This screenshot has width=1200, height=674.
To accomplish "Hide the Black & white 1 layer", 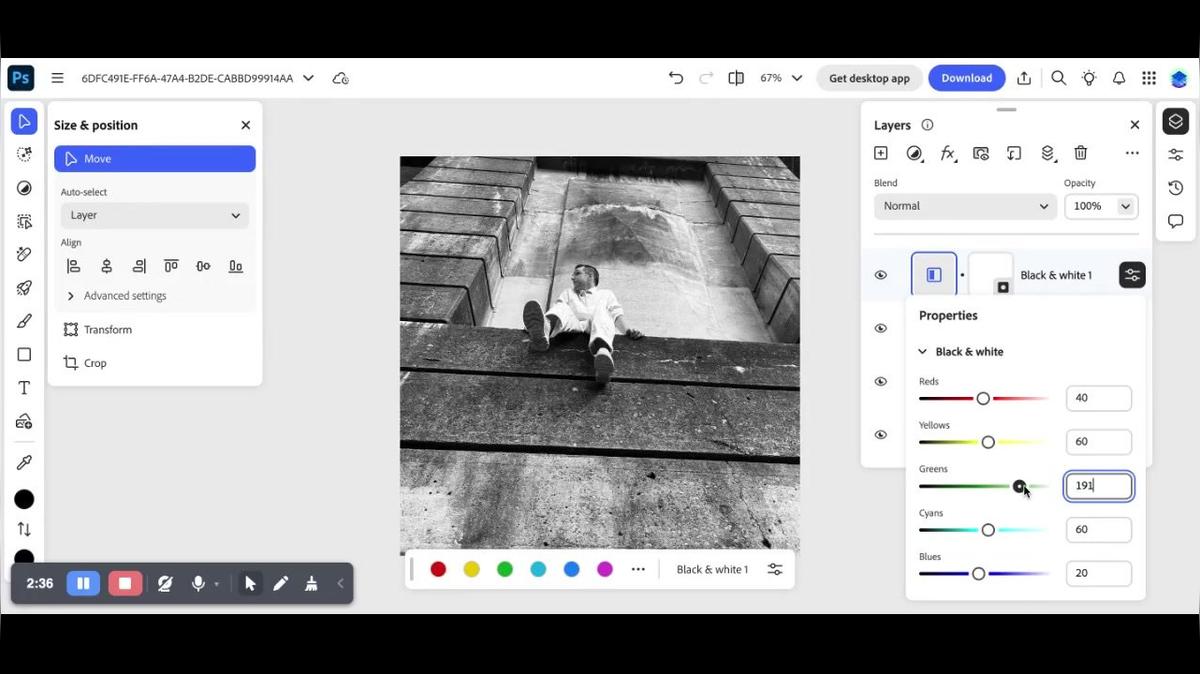I will 881,275.
